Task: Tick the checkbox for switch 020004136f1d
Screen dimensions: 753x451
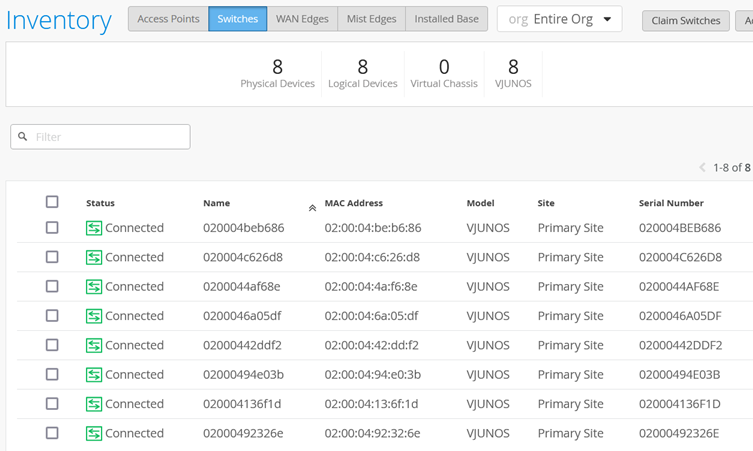Action: [x=52, y=404]
